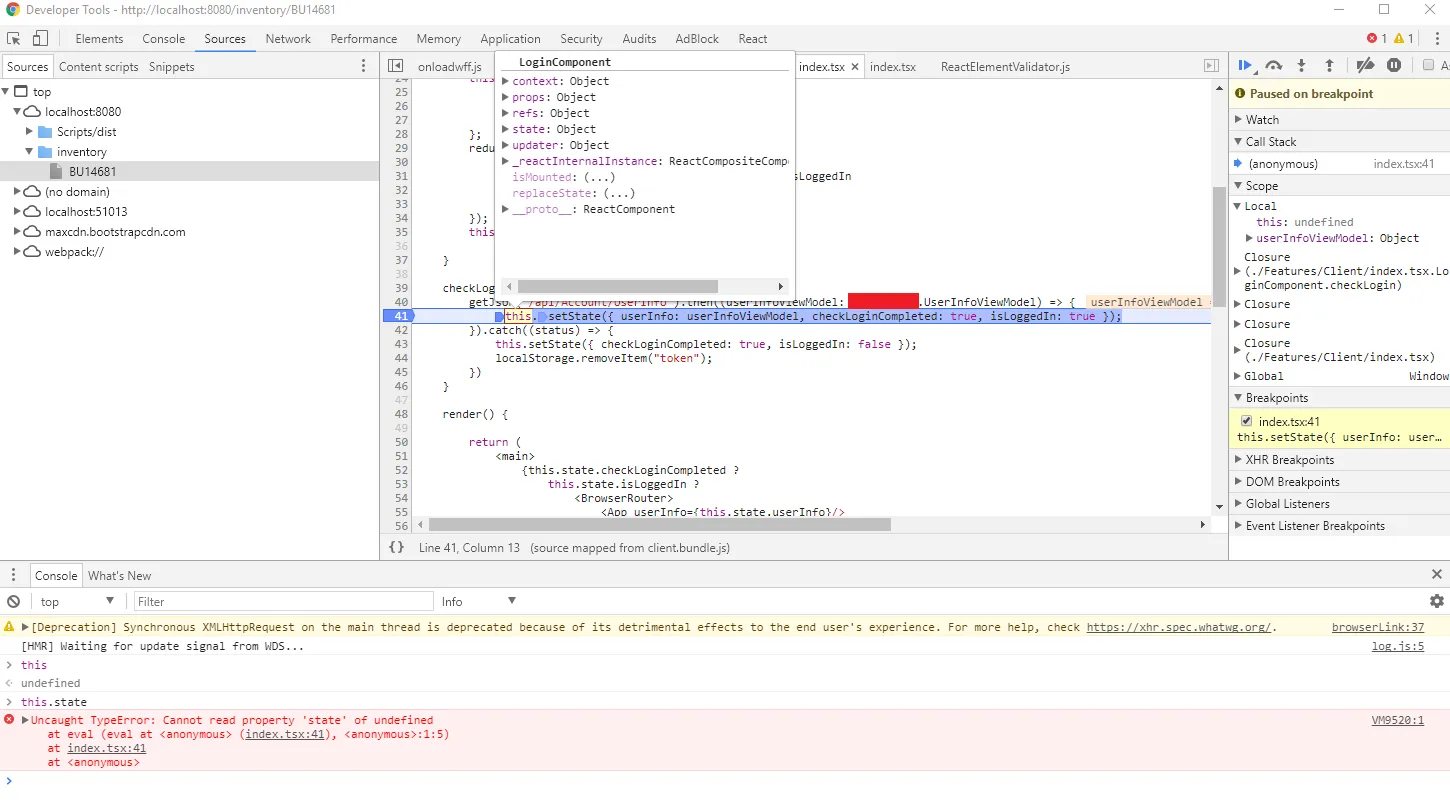Expand the state property in LoginComponent popup
The height and width of the screenshot is (807, 1450).
[506, 129]
